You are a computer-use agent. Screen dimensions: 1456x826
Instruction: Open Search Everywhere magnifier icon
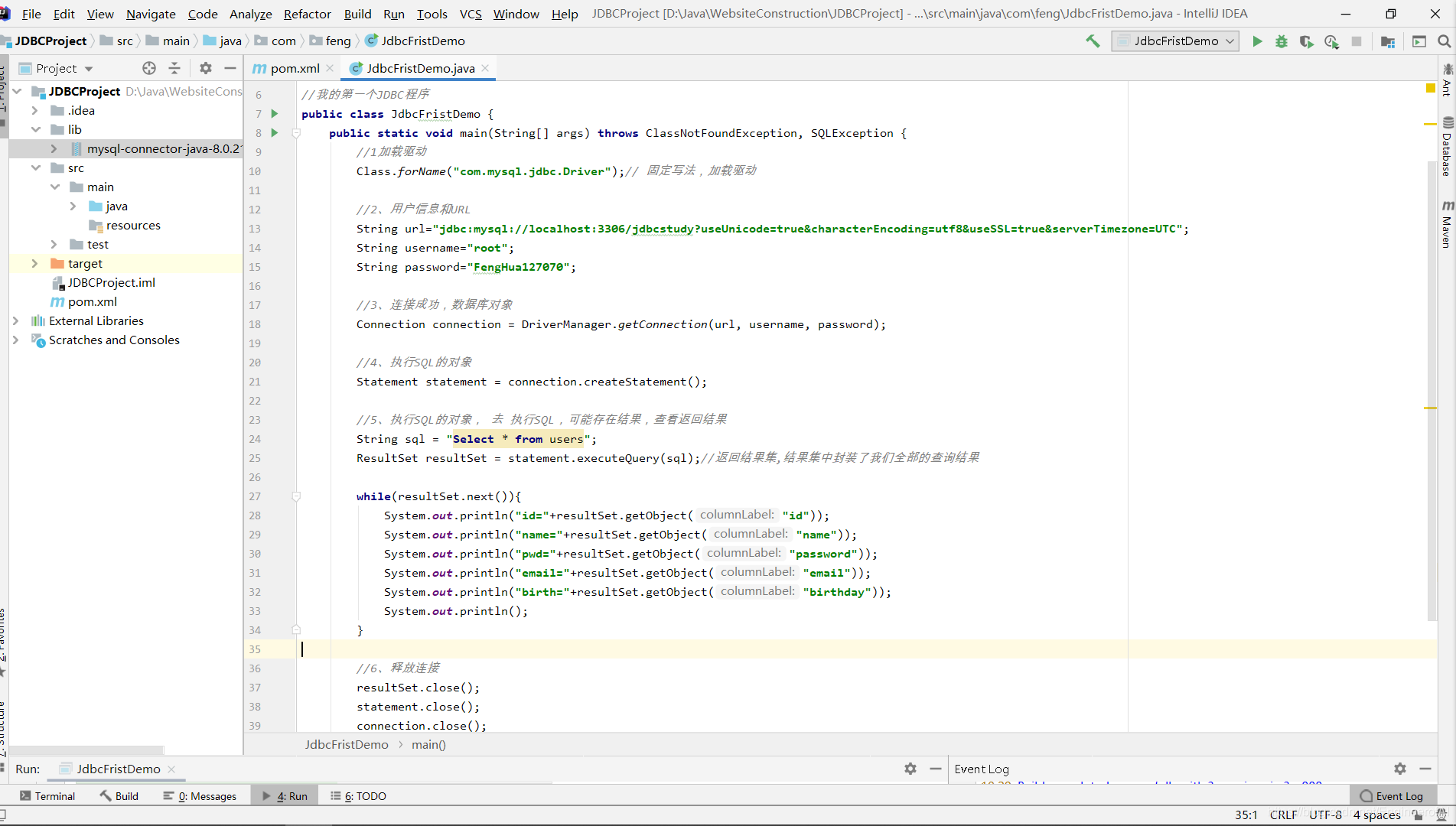click(1444, 41)
